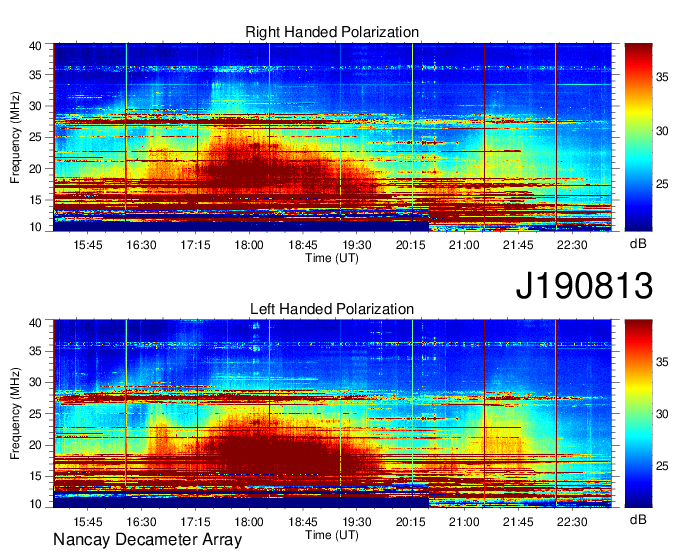Click the 15 MHz frequency tick of Left Handed plot

coord(35,476)
